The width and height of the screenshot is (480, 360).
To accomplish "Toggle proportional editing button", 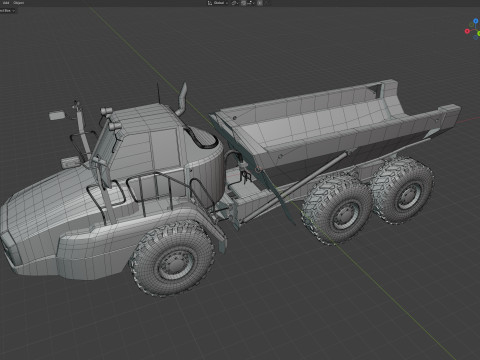I will point(260,3).
